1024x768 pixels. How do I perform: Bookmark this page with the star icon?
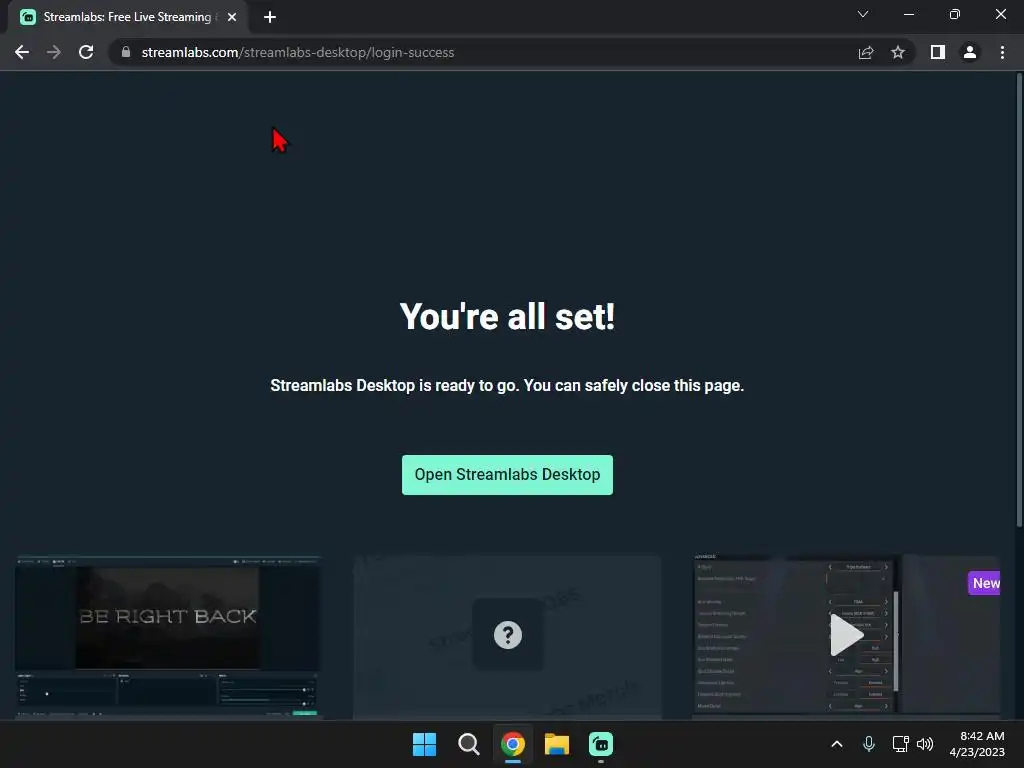[x=898, y=52]
